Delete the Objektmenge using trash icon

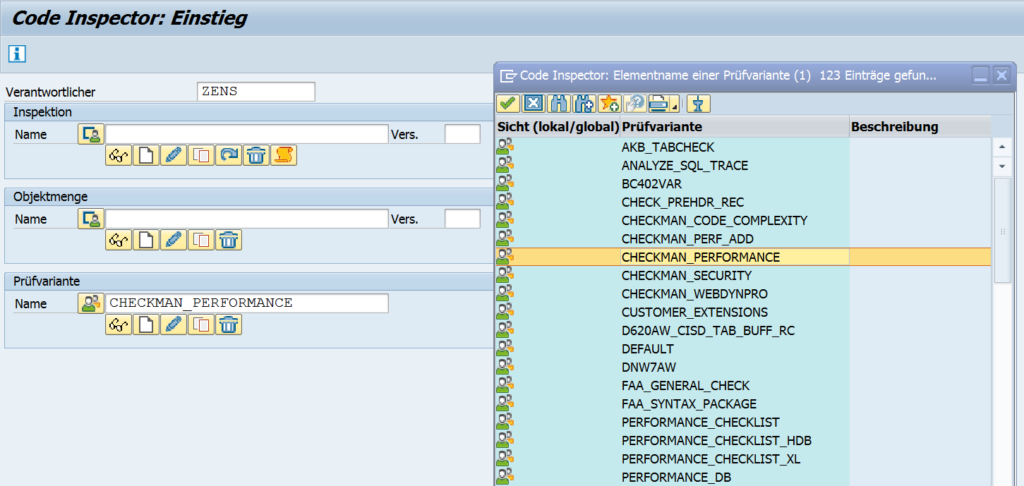pos(229,240)
